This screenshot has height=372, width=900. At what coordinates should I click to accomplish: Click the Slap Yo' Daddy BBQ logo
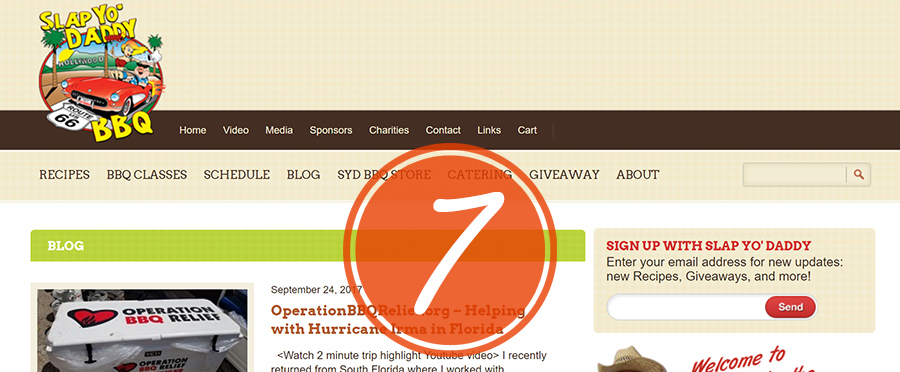101,73
